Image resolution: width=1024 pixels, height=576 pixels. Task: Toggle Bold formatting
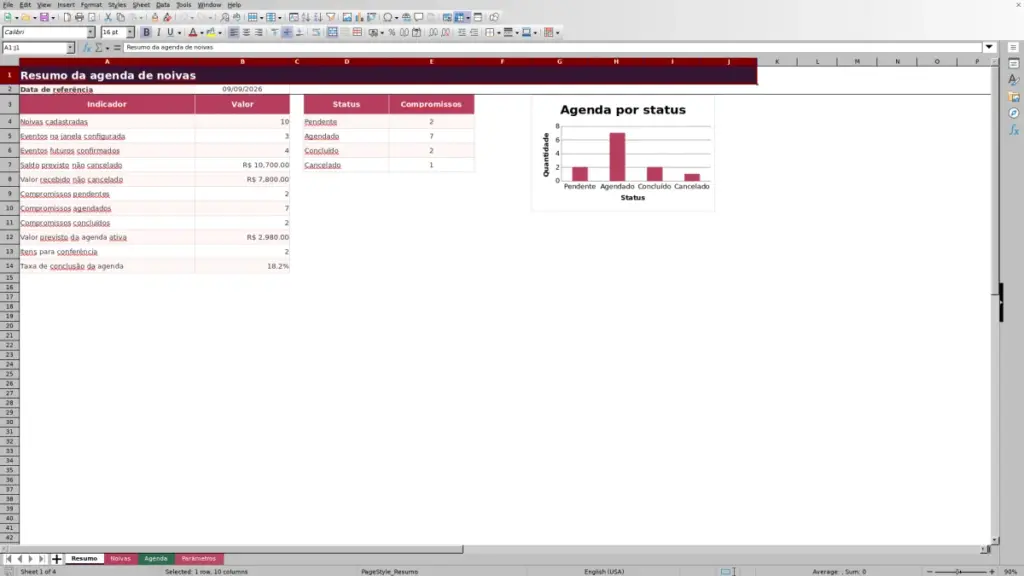(x=146, y=33)
